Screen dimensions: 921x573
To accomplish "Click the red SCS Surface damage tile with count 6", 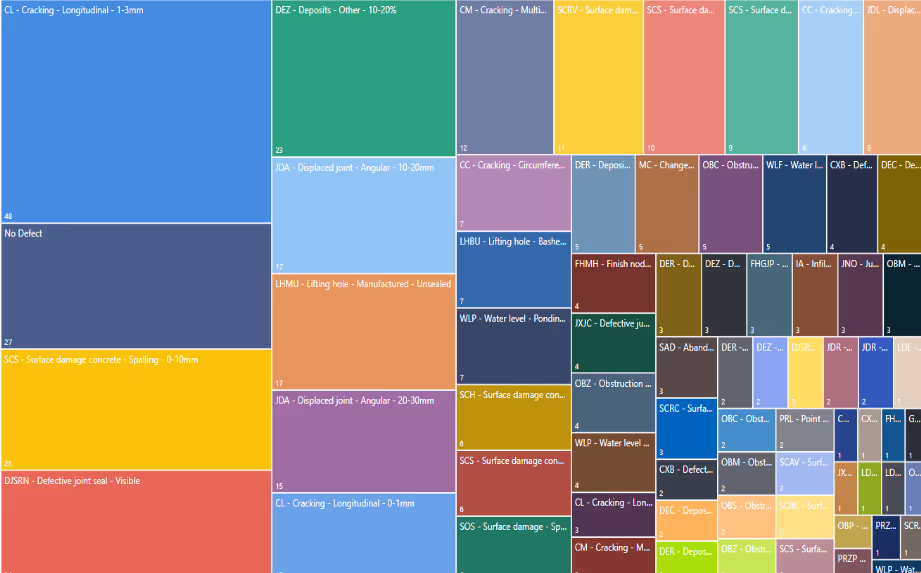I will coord(513,484).
